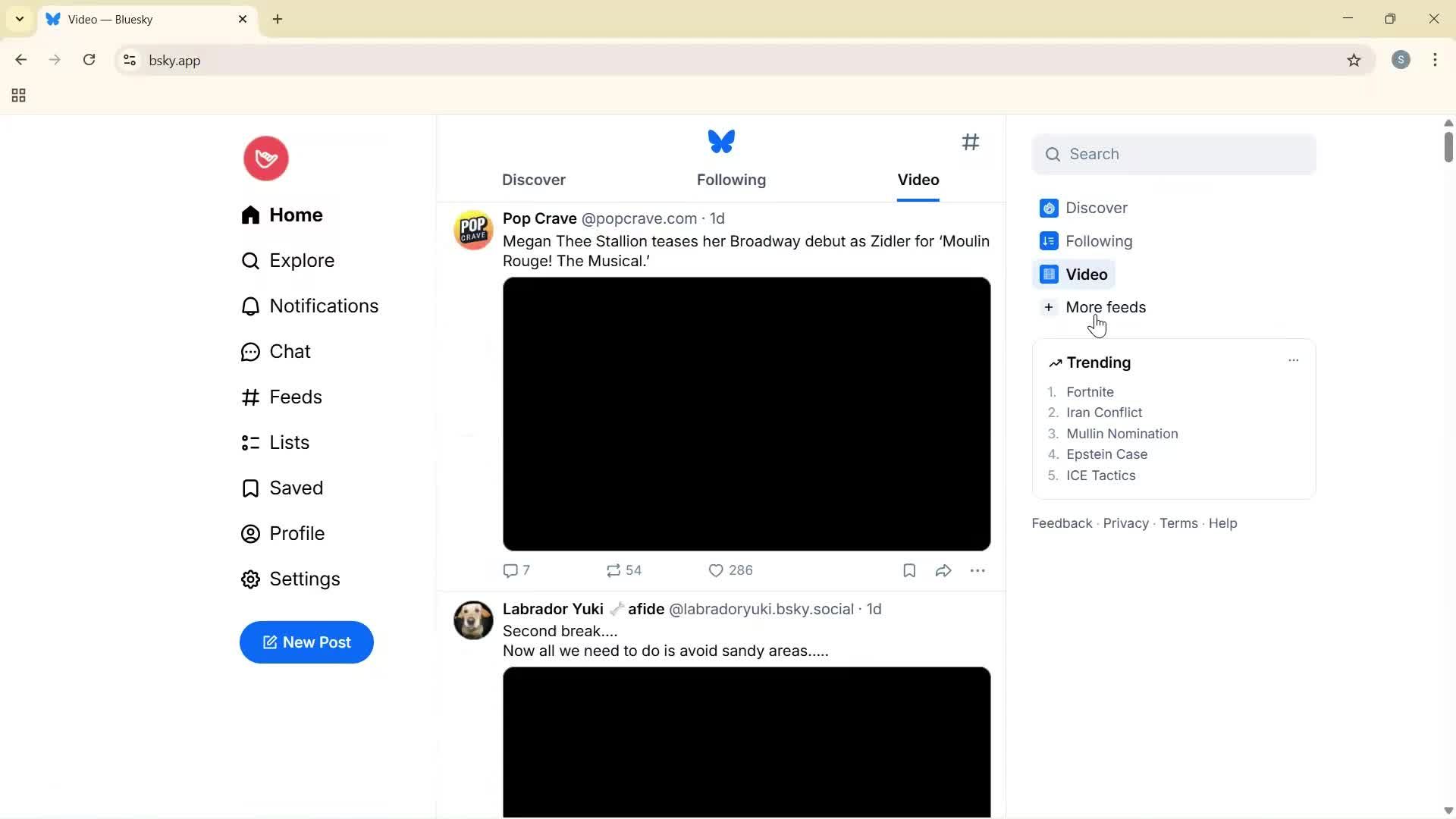Open the Trending panel options menu
Viewport: 1456px width, 819px height.
click(x=1294, y=361)
